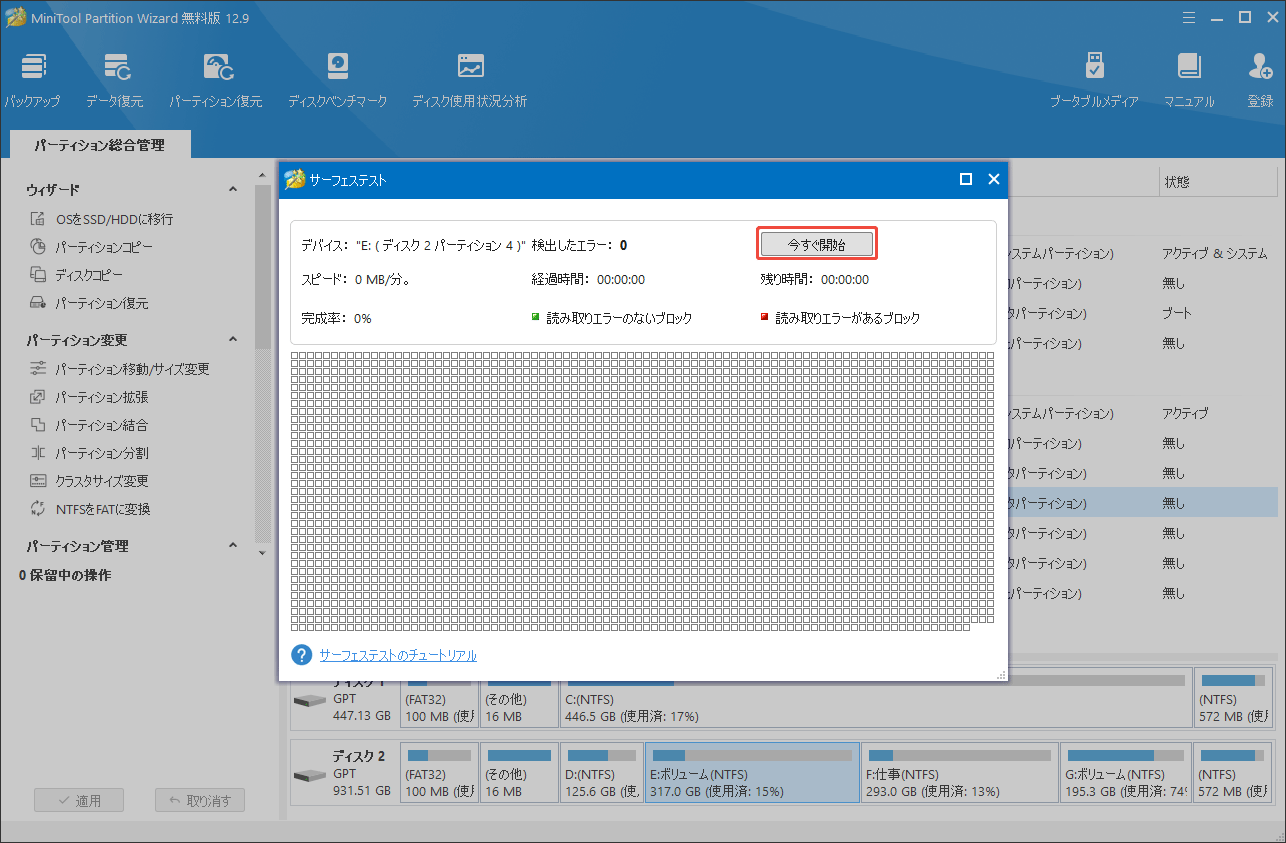Click the sidebar scrollbar down arrow

pos(262,552)
